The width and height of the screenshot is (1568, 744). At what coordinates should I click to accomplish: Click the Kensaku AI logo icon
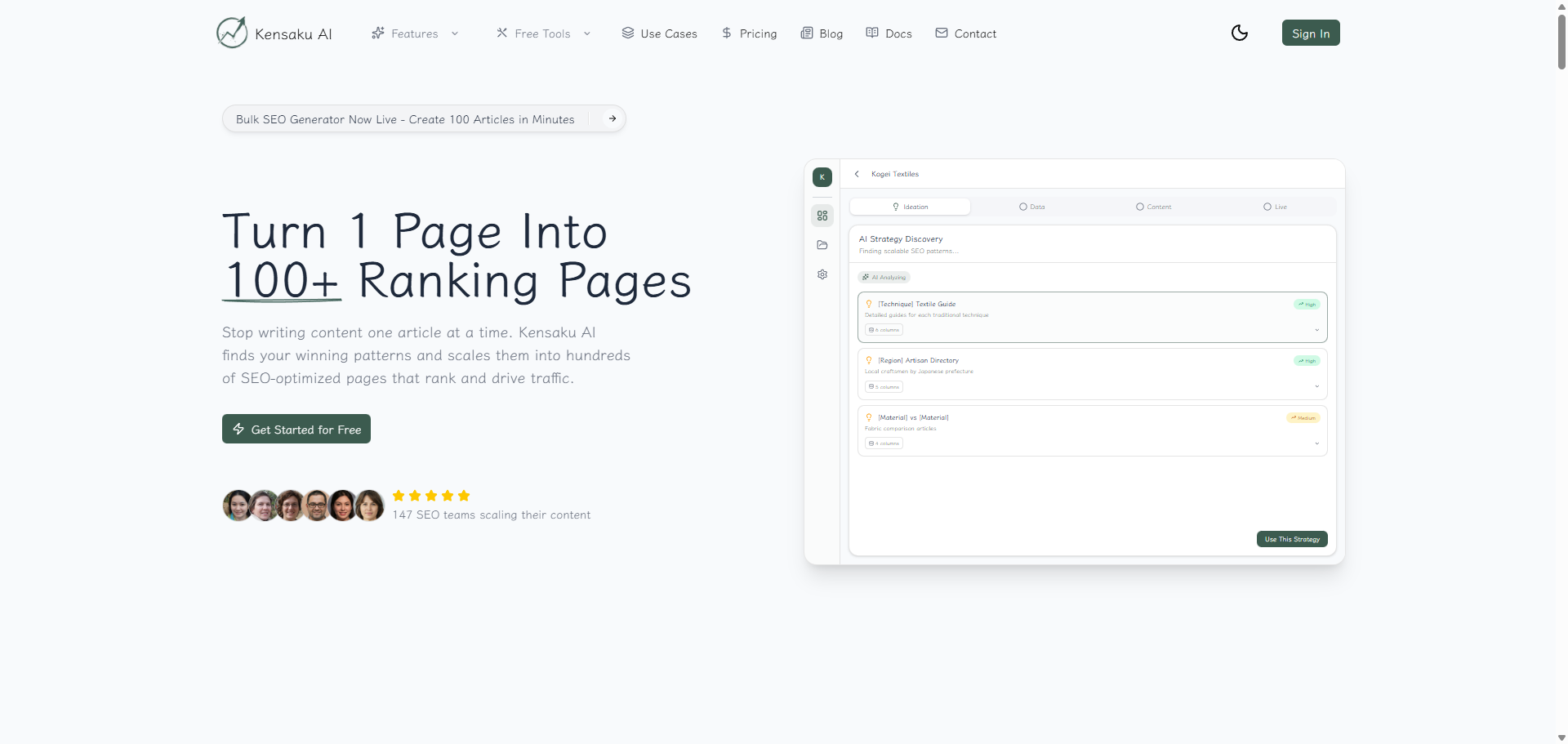pyautogui.click(x=232, y=33)
